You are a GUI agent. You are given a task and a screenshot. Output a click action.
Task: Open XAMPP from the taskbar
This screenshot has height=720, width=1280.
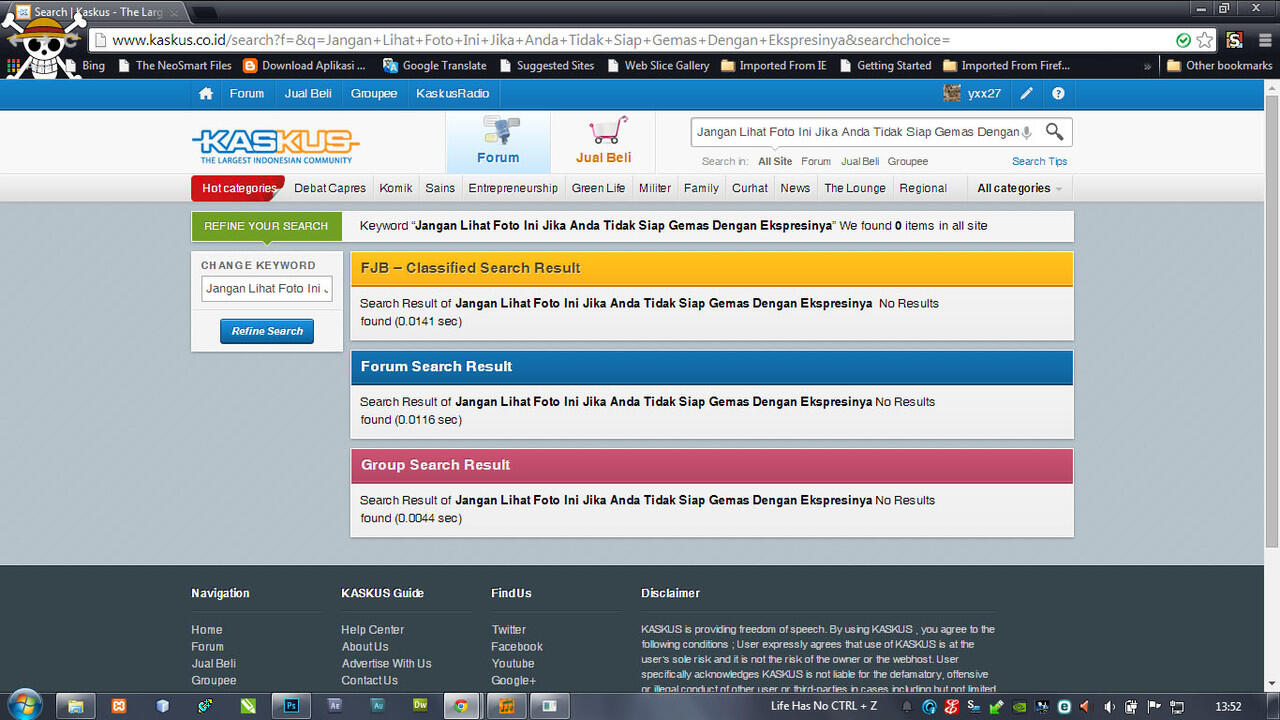119,706
